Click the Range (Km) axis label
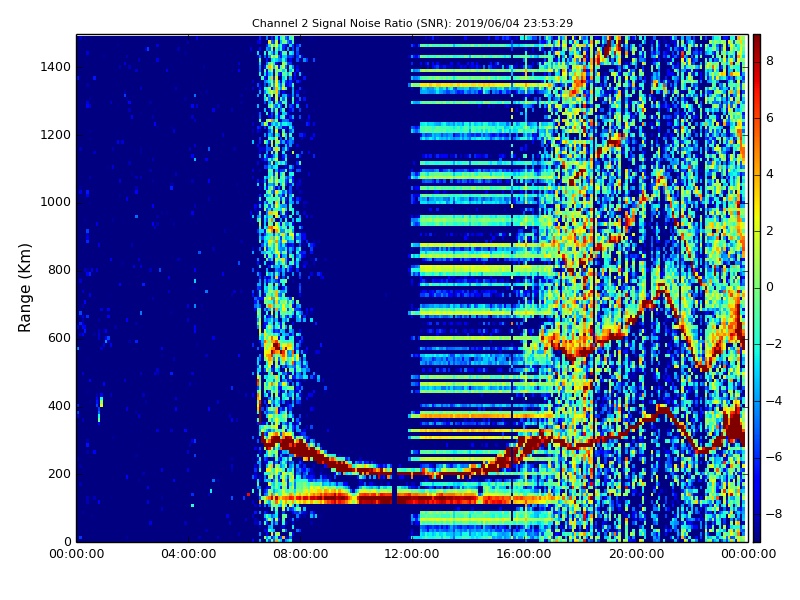This screenshot has width=800, height=600. tap(24, 288)
